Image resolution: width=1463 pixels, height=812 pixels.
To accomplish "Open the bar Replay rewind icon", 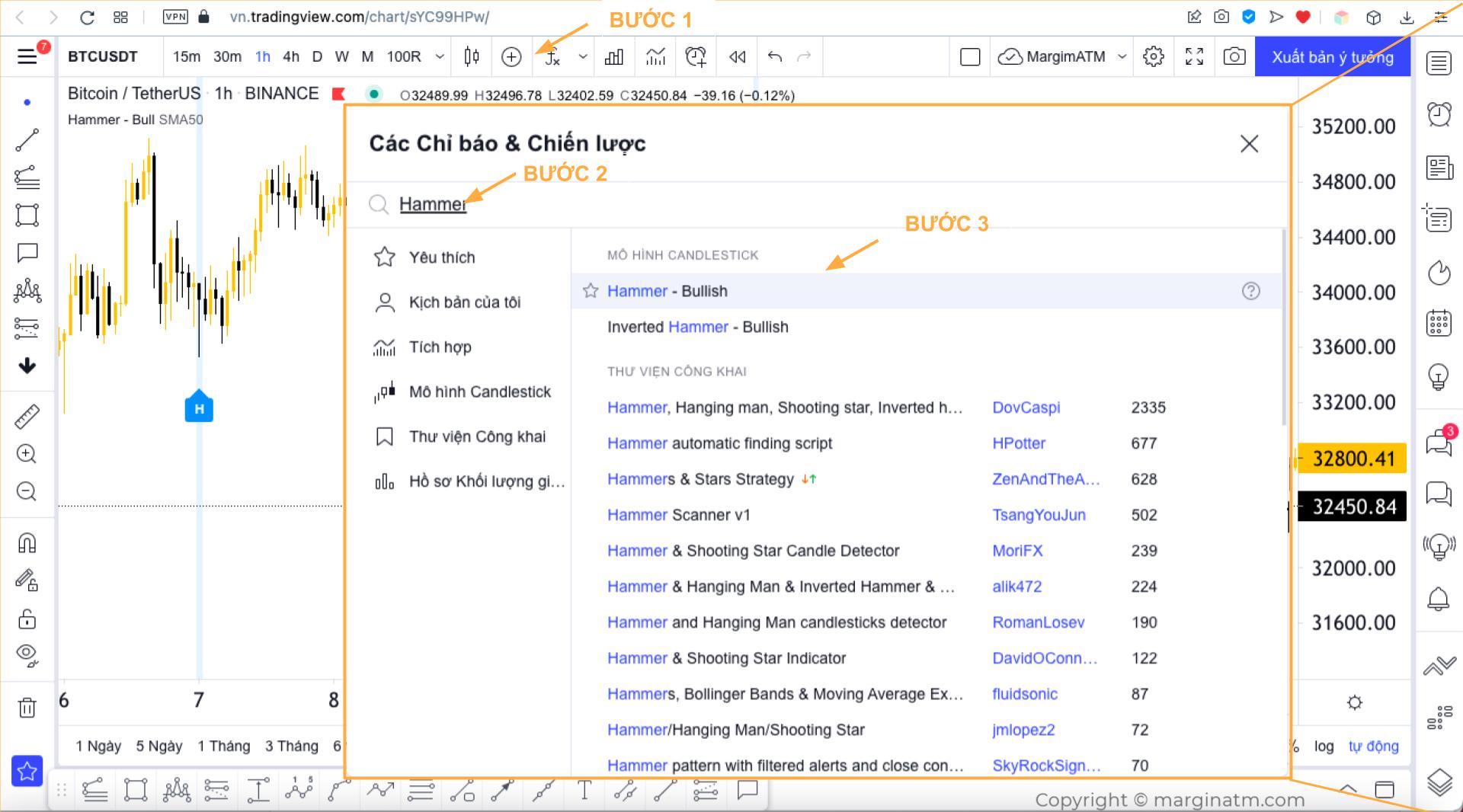I will [x=737, y=56].
